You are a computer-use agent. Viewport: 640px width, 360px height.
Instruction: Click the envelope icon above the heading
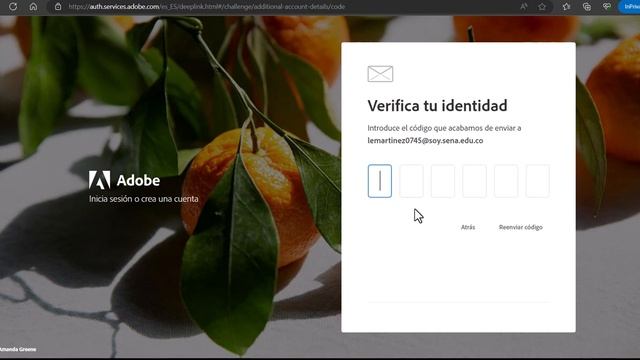pos(380,74)
